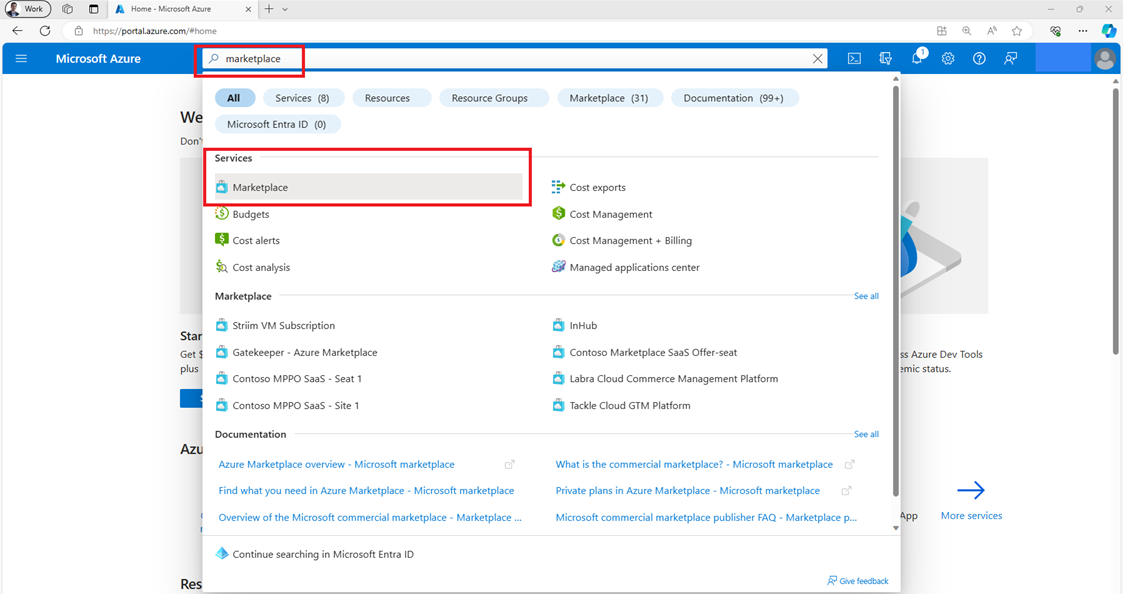Open the tab search dropdown arrow
Image resolution: width=1123 pixels, height=594 pixels.
coord(285,9)
